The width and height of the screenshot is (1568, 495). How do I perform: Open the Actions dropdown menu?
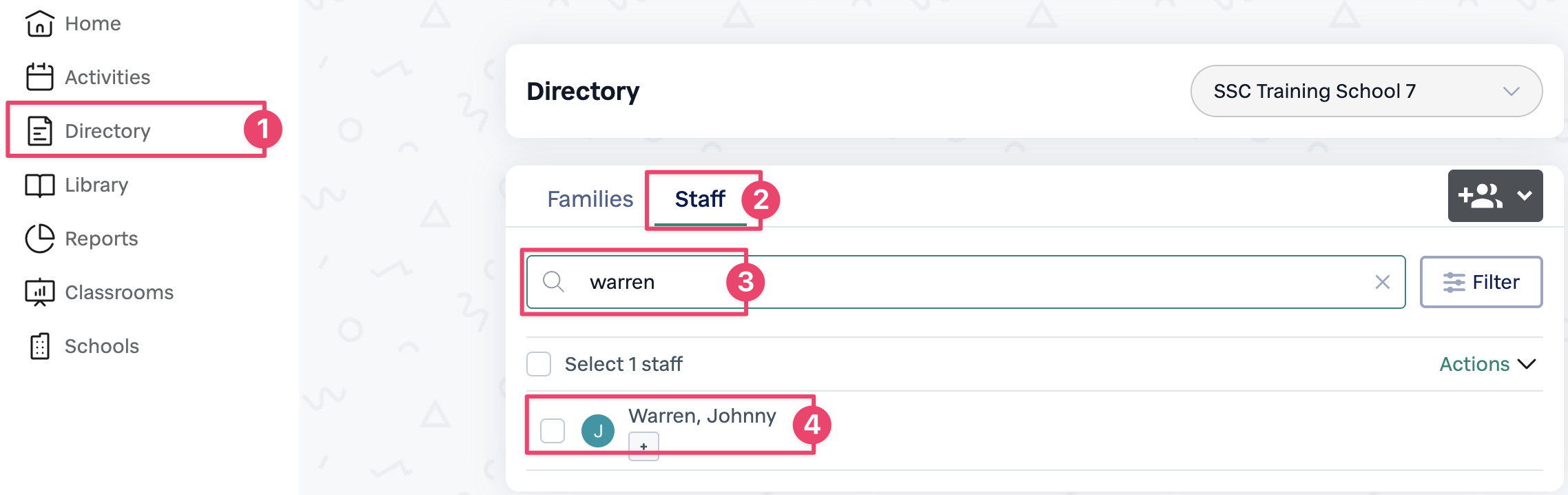(1487, 364)
